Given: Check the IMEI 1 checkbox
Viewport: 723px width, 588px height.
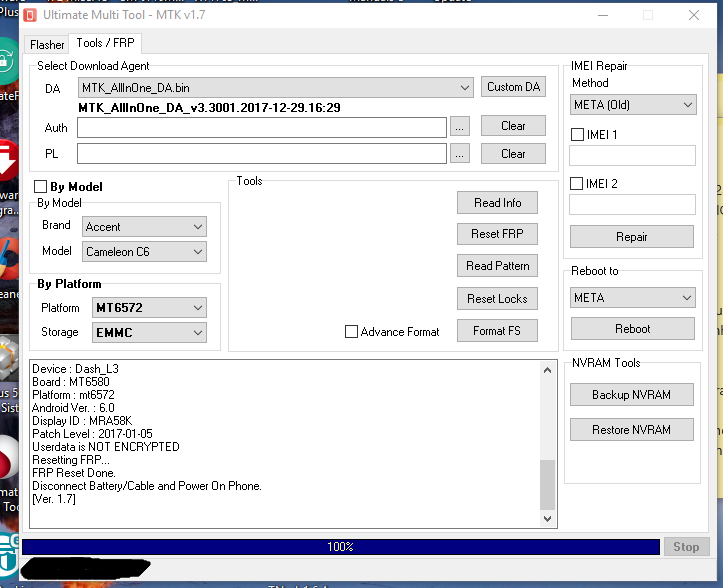Looking at the screenshot, I should [x=577, y=135].
